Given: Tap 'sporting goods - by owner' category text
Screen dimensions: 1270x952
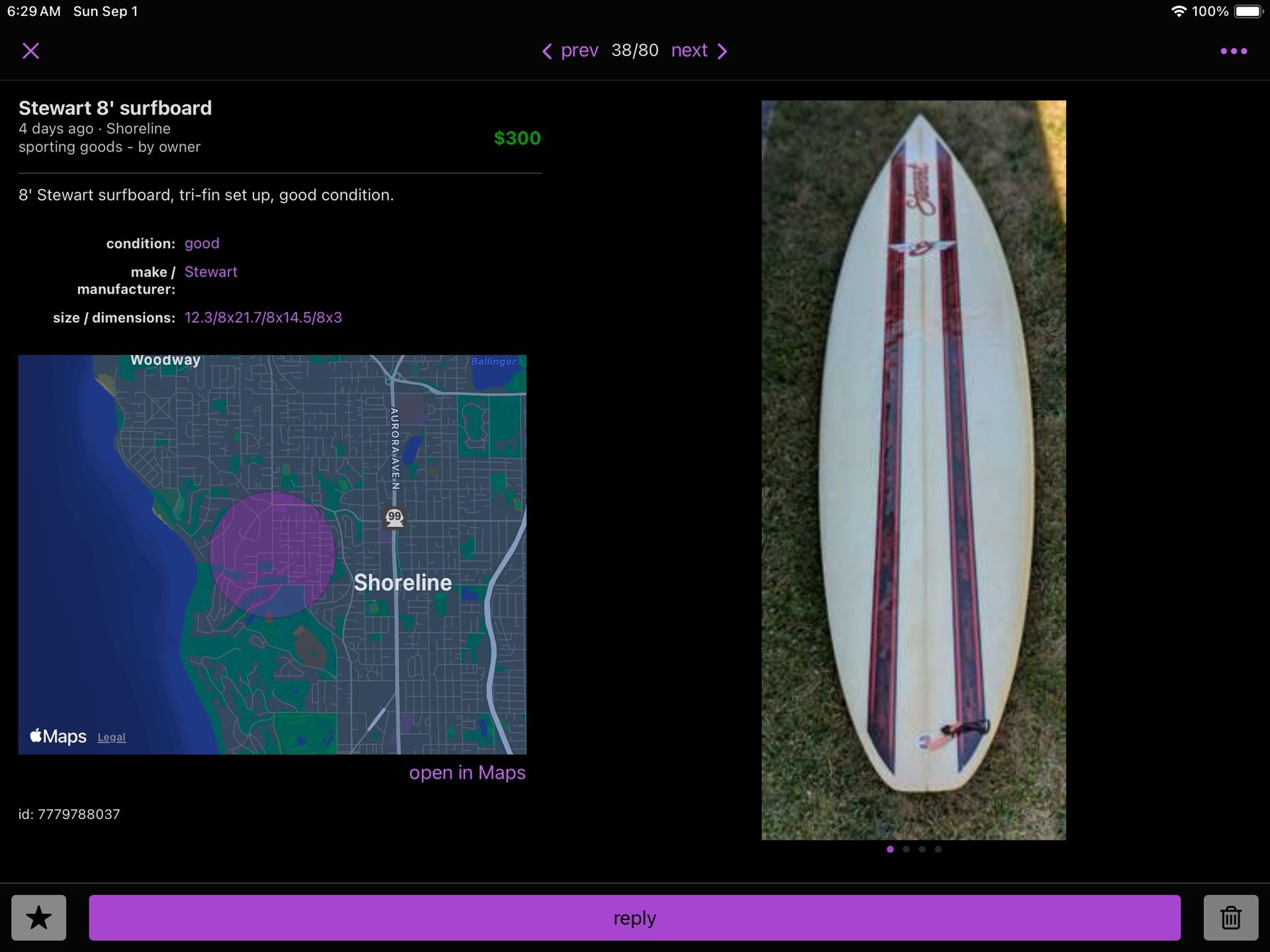Looking at the screenshot, I should pos(110,147).
